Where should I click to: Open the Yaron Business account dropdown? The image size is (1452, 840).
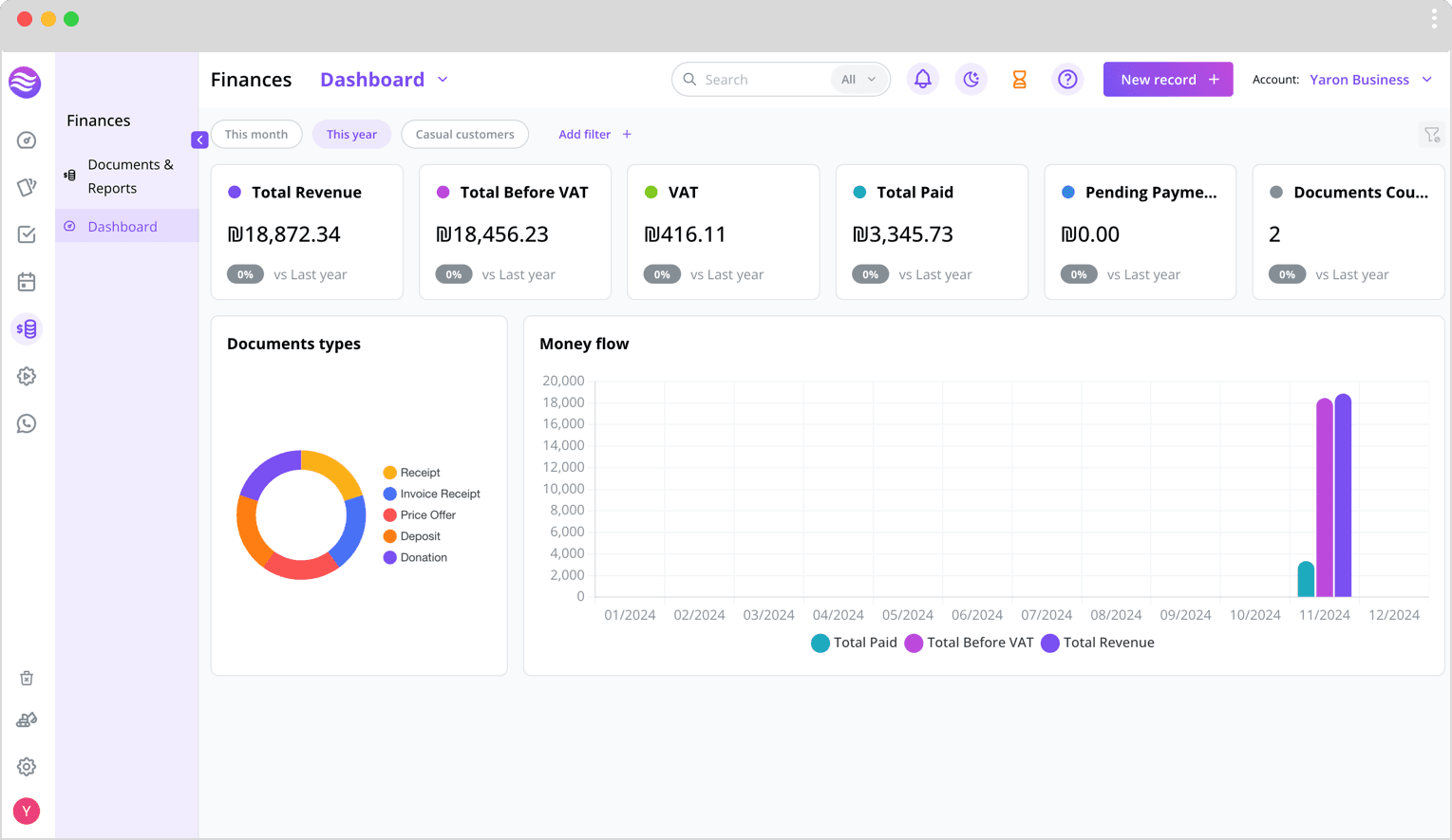(1370, 80)
